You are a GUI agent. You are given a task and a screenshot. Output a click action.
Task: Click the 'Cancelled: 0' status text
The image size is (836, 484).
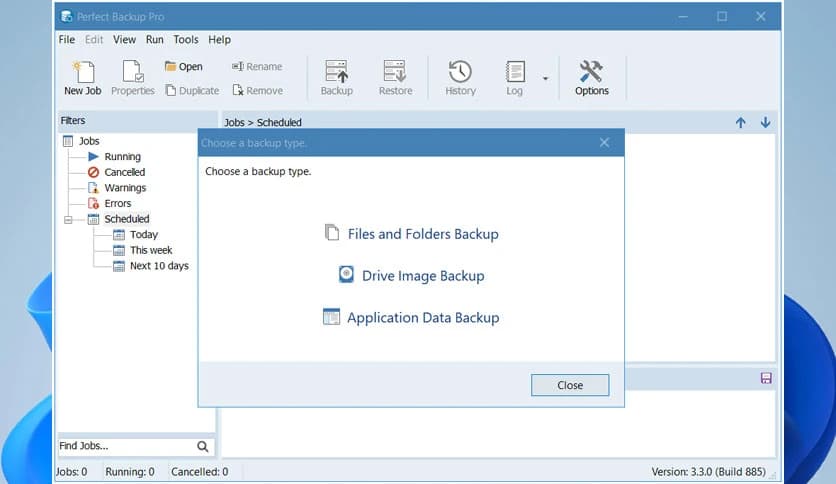[199, 472]
